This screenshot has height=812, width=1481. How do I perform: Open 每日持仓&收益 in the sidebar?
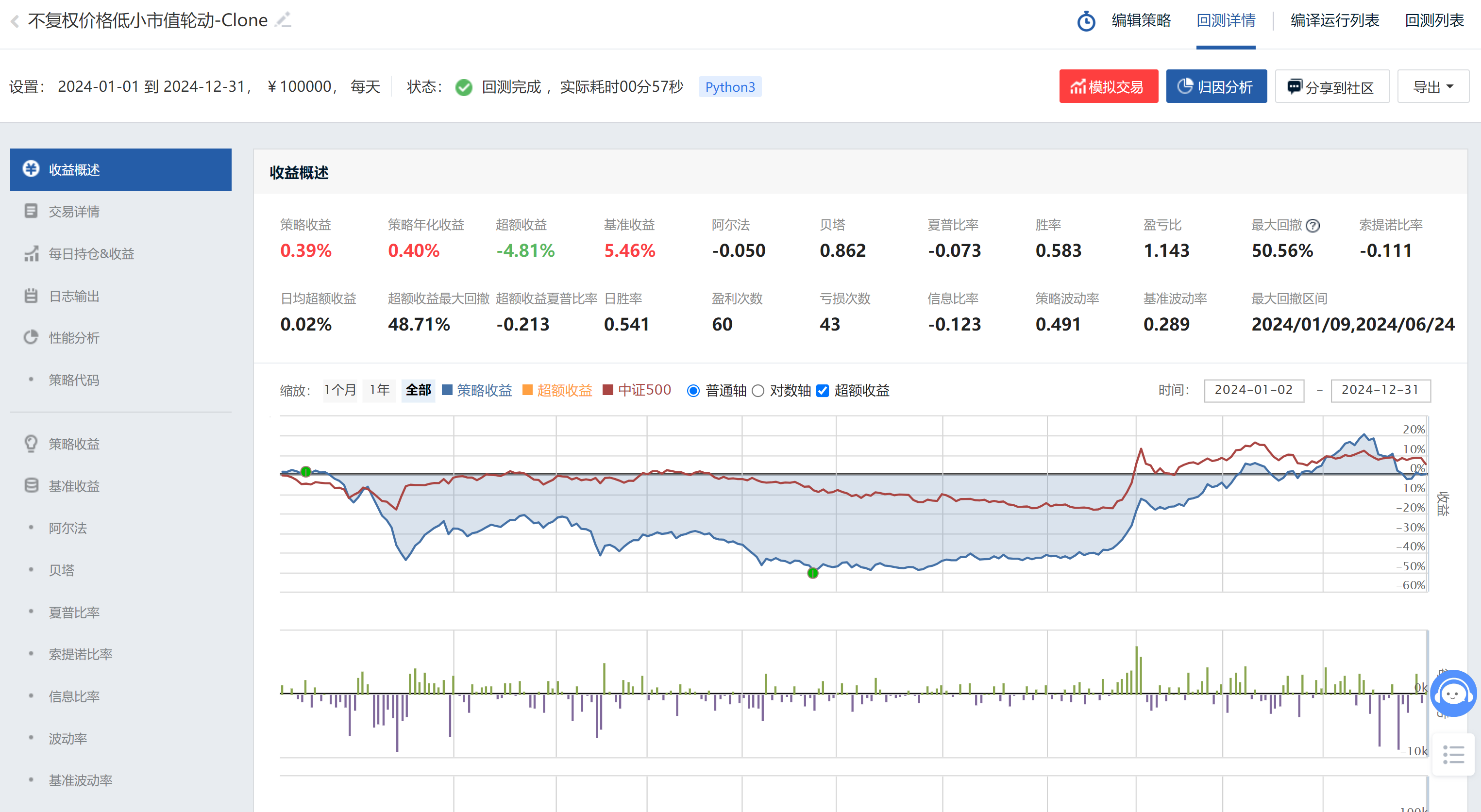tap(91, 253)
